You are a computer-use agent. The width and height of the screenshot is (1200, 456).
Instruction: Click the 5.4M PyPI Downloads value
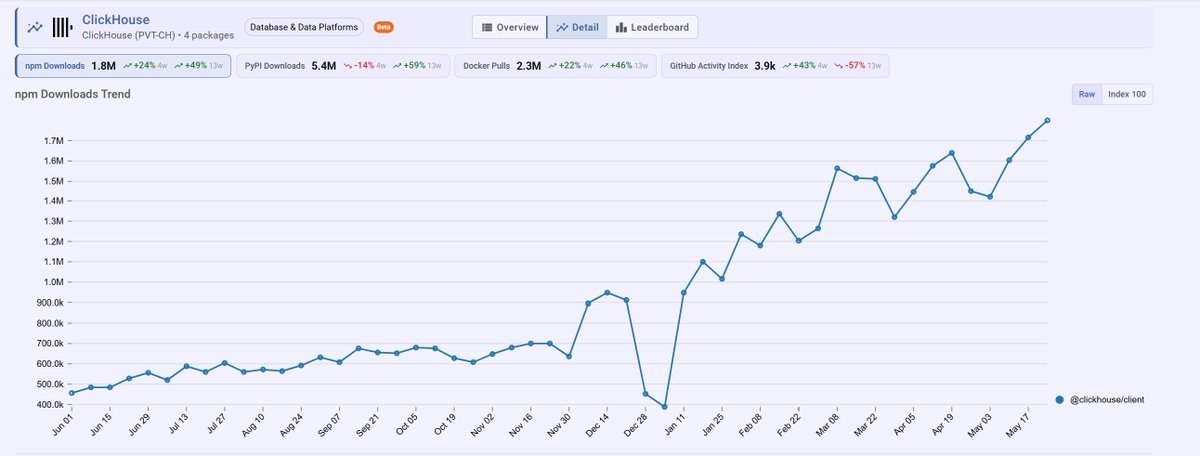[x=324, y=66]
